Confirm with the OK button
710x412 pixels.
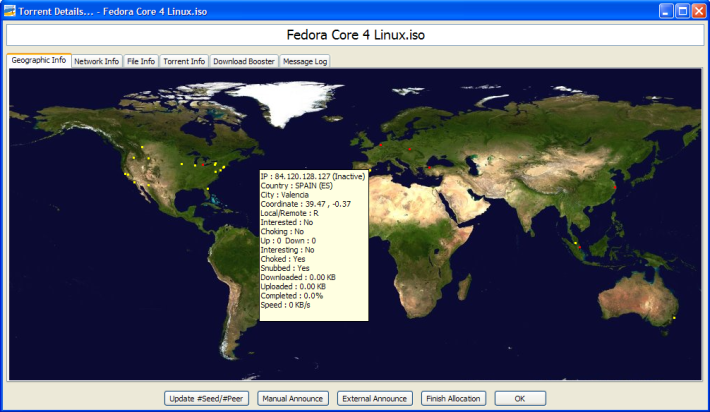click(x=520, y=398)
